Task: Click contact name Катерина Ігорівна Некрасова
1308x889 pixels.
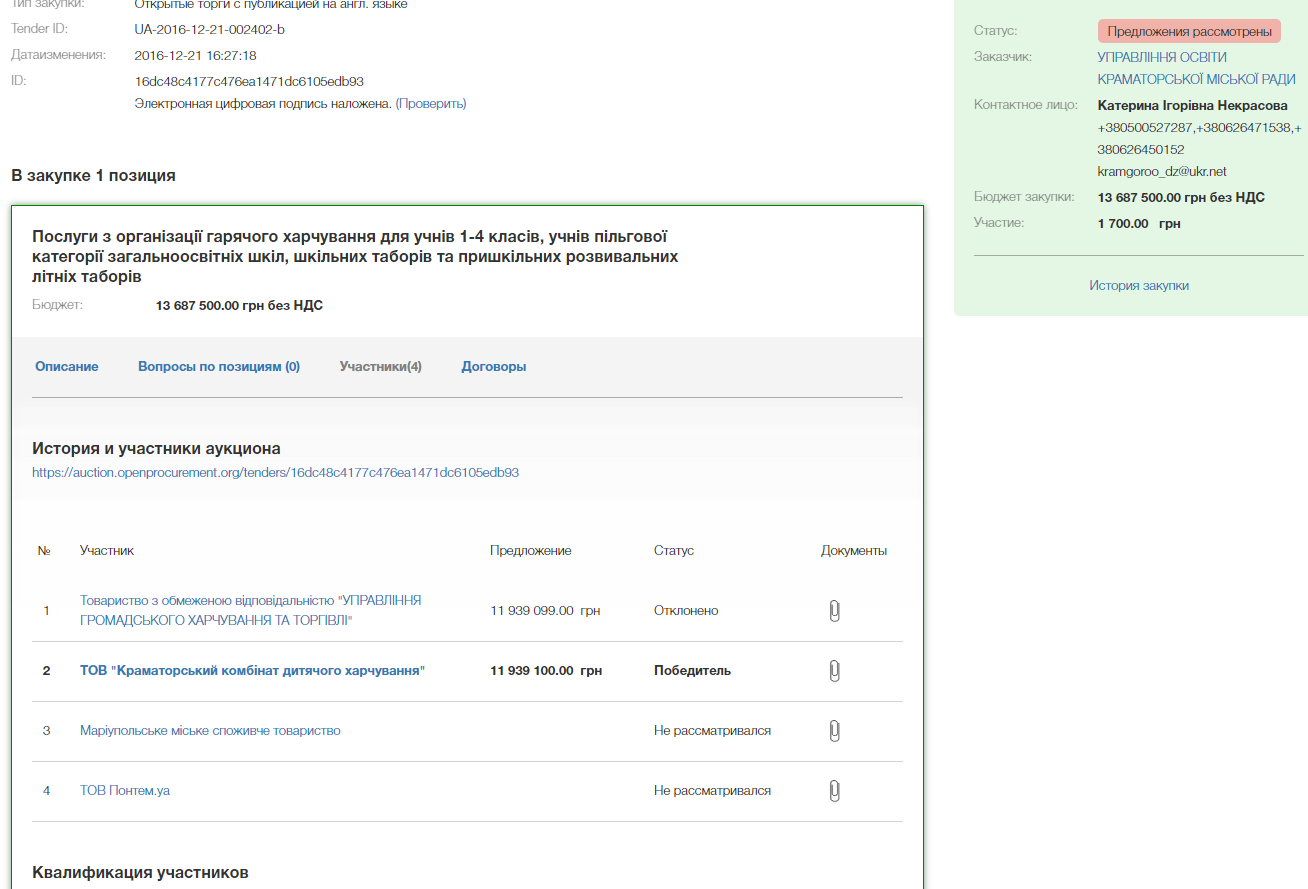Action: 1192,105
